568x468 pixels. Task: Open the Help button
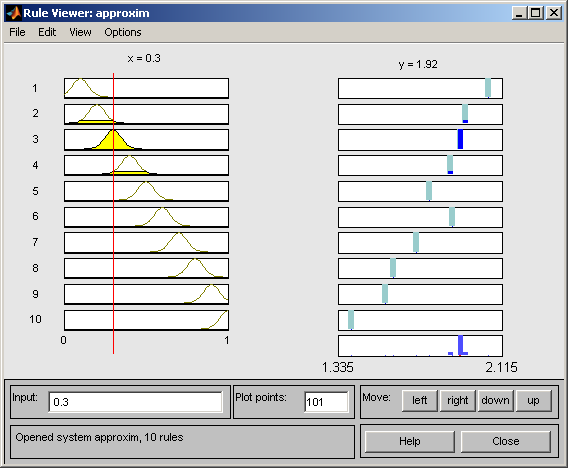click(x=410, y=442)
